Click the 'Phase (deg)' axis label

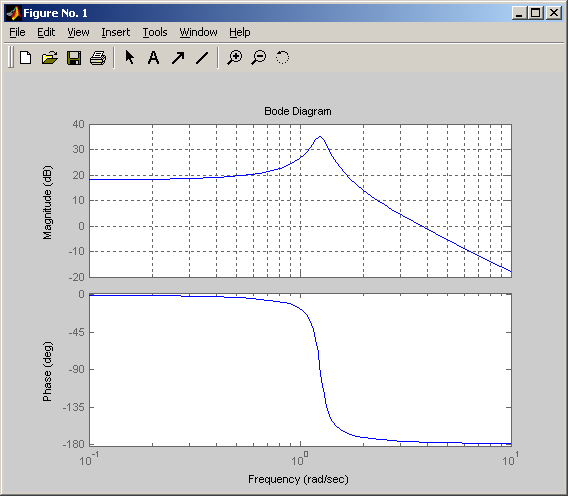pyautogui.click(x=47, y=371)
